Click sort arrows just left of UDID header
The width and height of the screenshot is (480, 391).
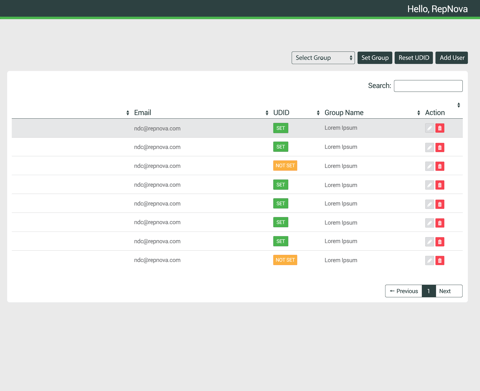click(x=267, y=113)
